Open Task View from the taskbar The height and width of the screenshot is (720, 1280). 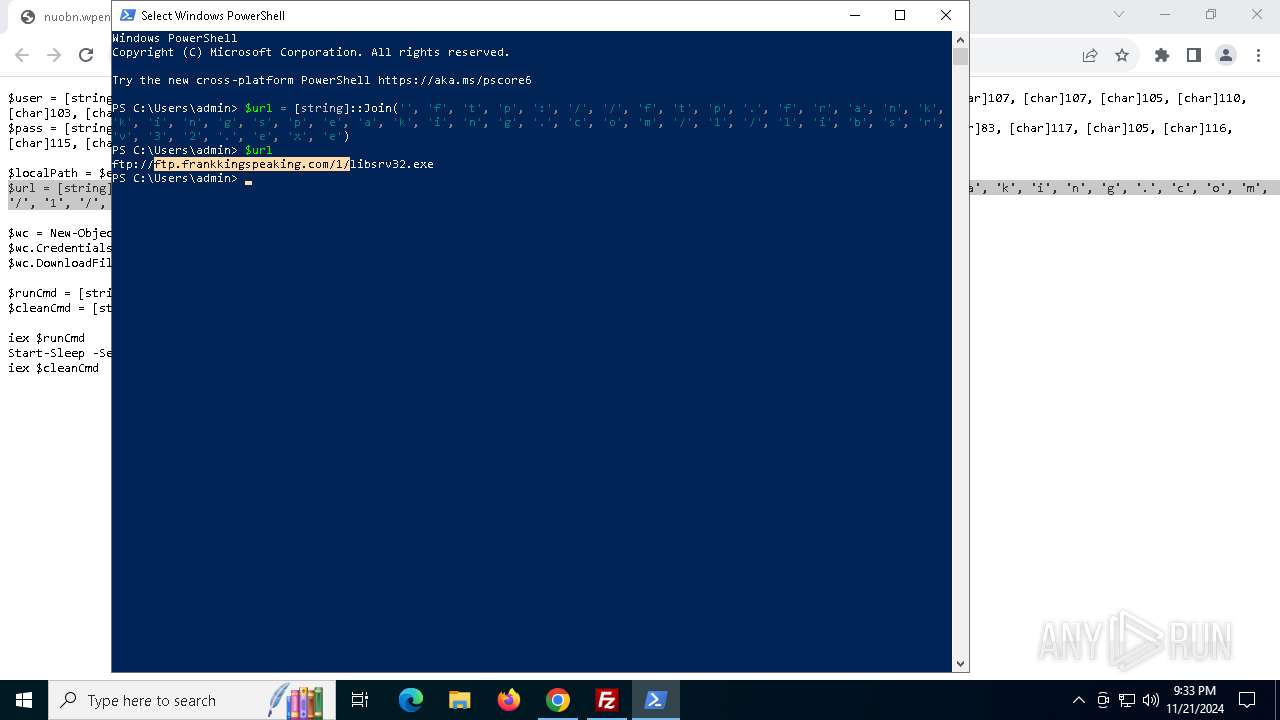point(360,700)
